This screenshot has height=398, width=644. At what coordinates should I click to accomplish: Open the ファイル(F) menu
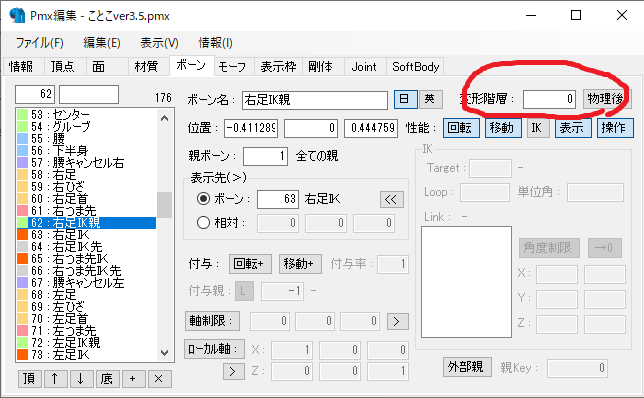coord(39,43)
